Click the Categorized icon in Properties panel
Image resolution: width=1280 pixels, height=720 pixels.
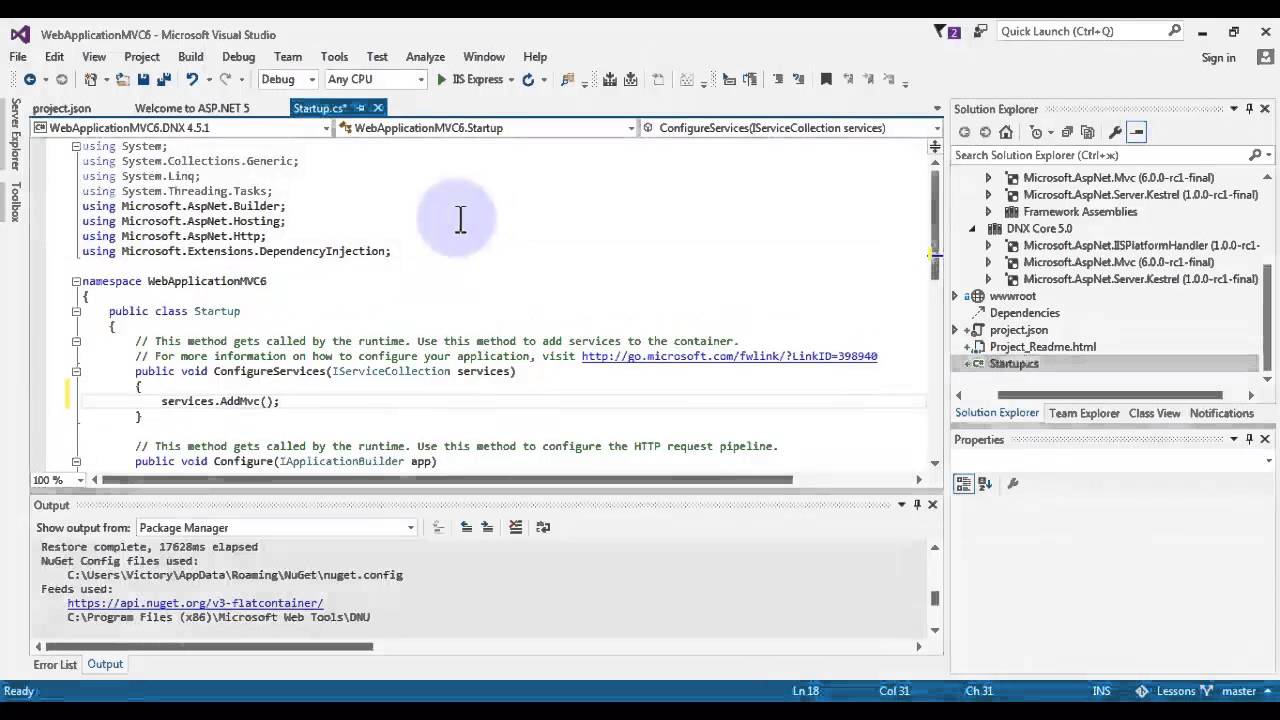(x=964, y=484)
